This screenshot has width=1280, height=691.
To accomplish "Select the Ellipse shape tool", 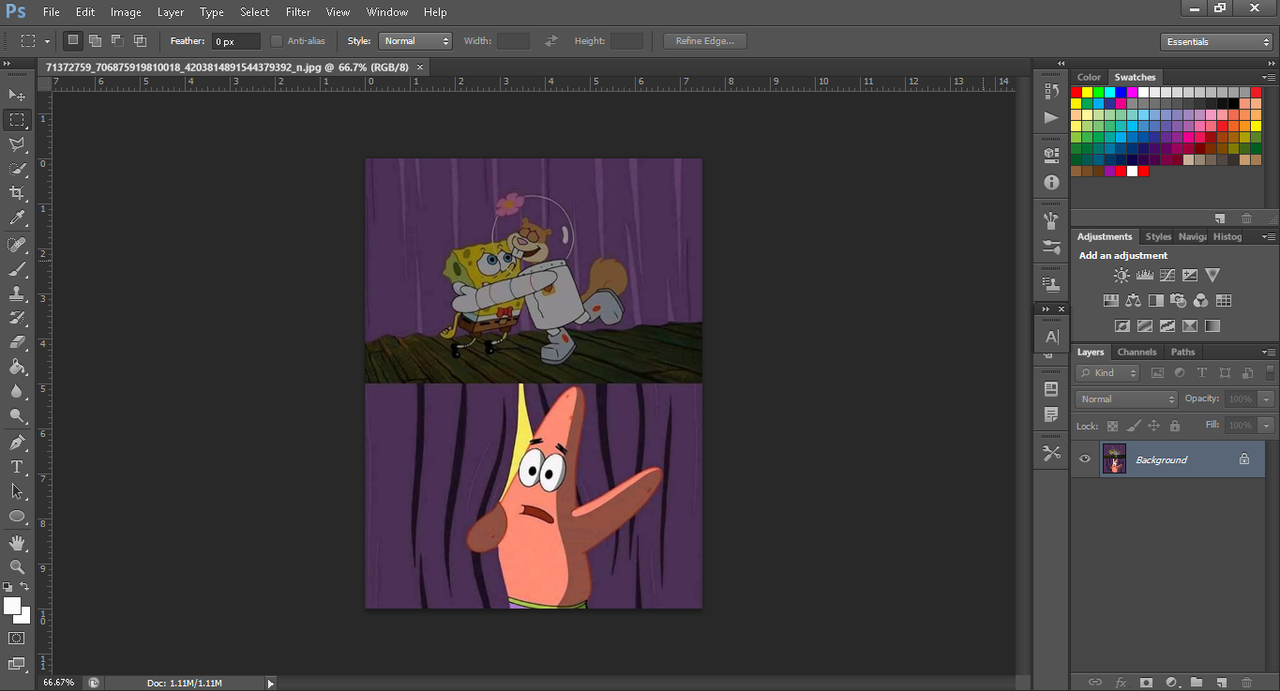I will pyautogui.click(x=17, y=516).
